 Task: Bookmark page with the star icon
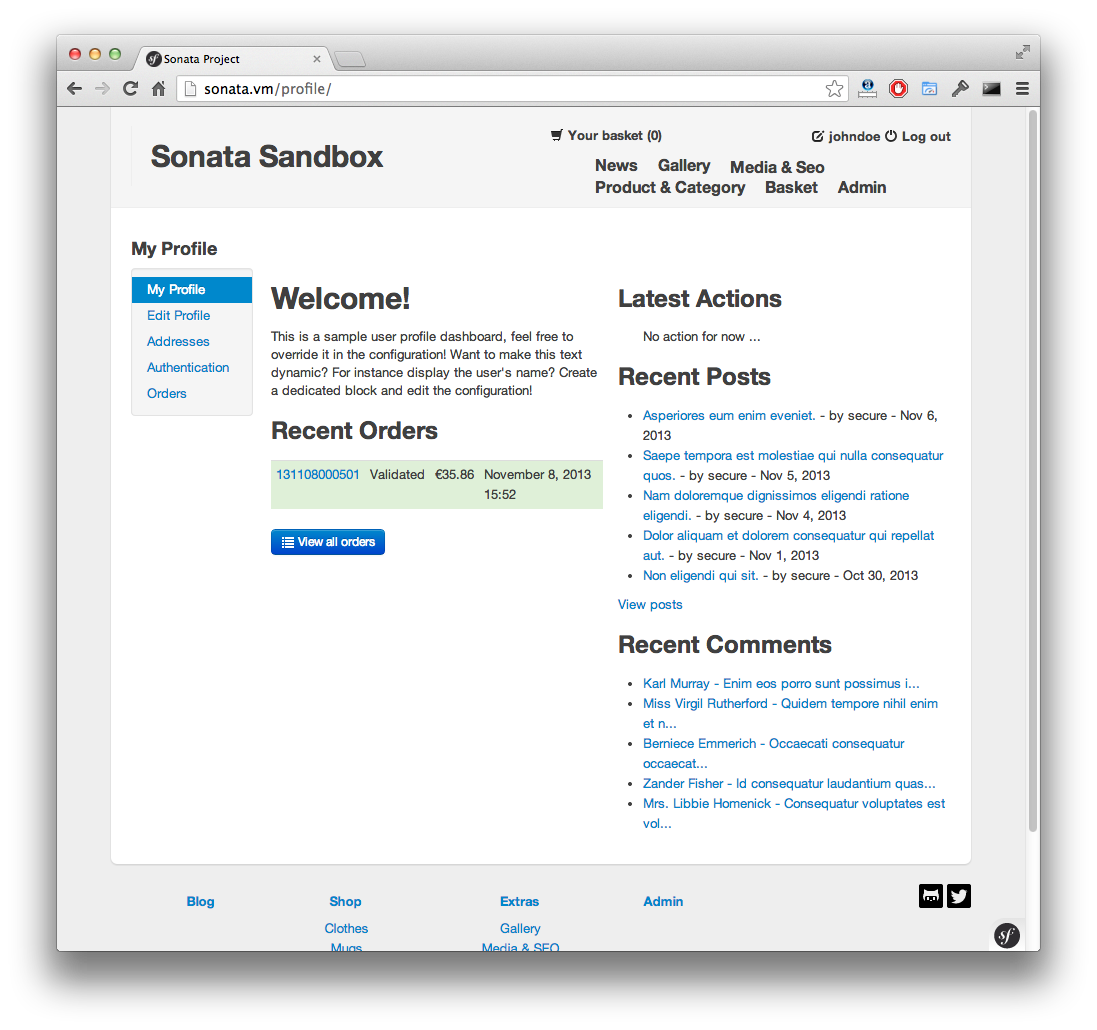[834, 89]
